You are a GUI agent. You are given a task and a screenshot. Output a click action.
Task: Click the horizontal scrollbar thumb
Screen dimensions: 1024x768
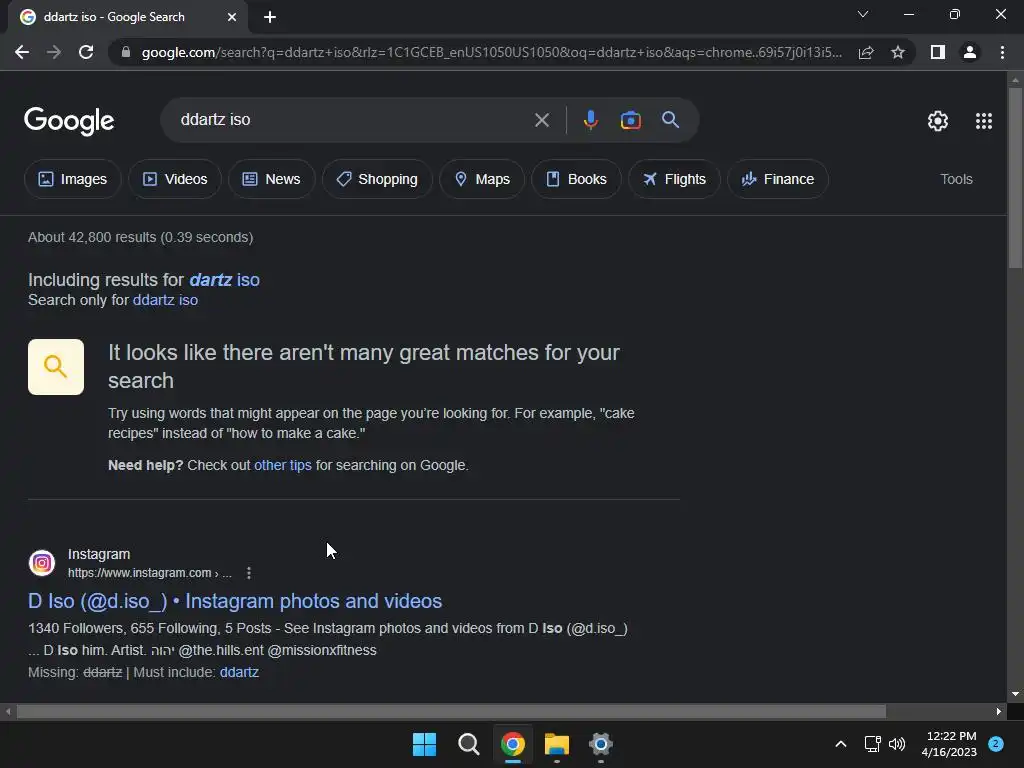pyautogui.click(x=451, y=711)
